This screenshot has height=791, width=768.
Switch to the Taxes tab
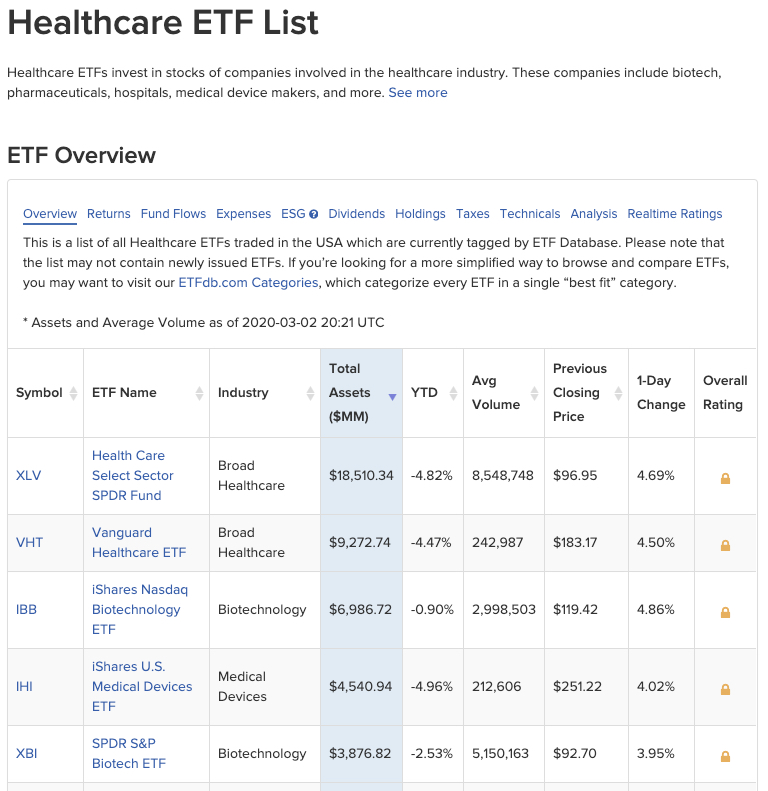coord(473,214)
